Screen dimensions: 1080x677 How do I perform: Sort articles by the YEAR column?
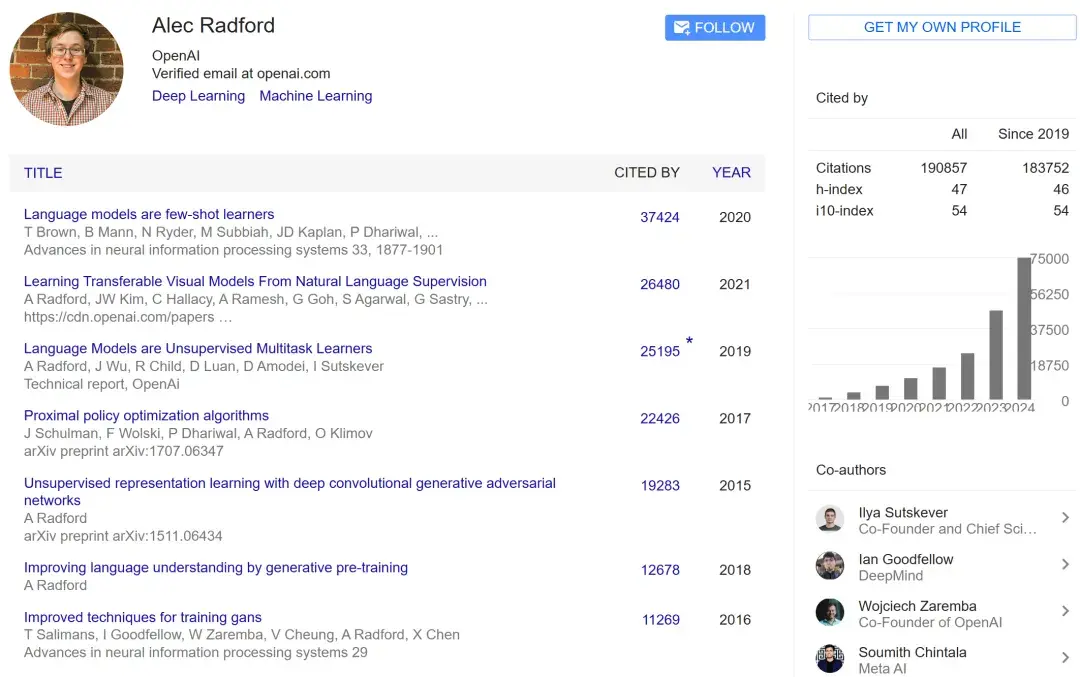(x=731, y=172)
